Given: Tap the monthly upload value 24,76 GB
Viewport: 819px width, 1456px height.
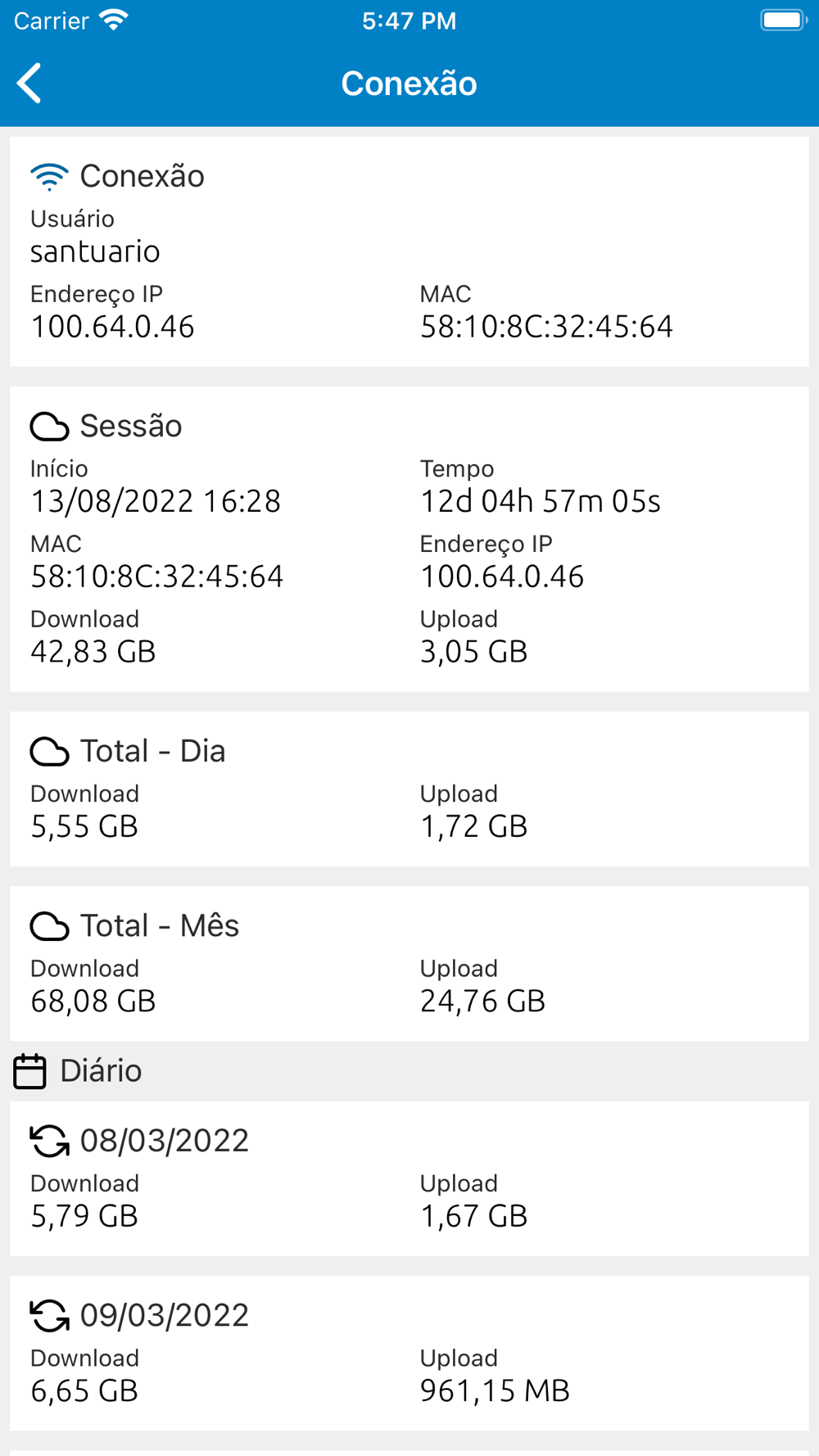Looking at the screenshot, I should pos(482,1001).
